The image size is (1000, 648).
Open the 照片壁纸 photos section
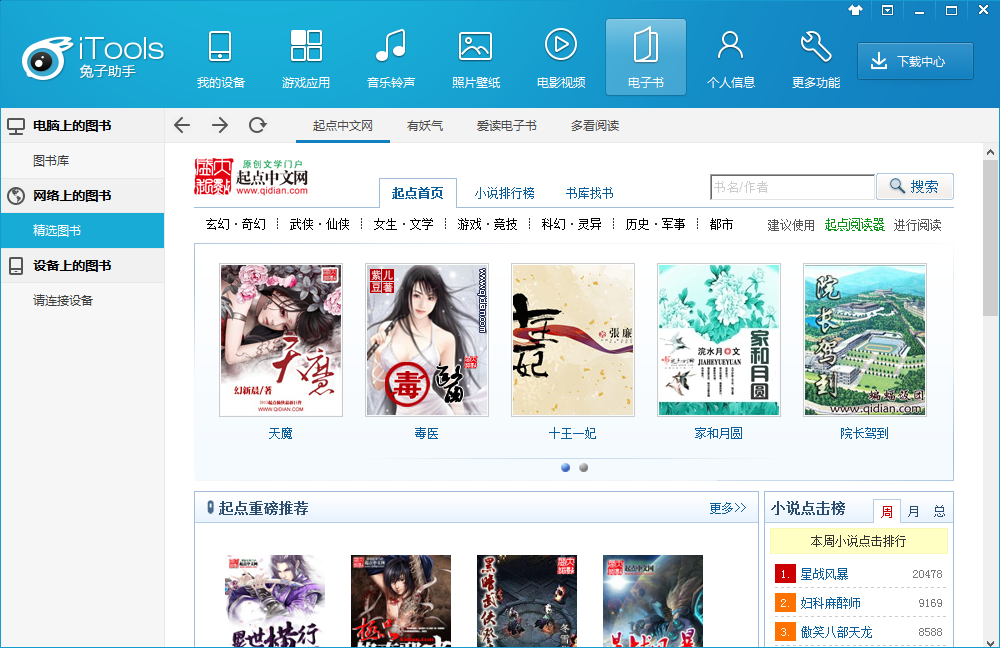[476, 59]
